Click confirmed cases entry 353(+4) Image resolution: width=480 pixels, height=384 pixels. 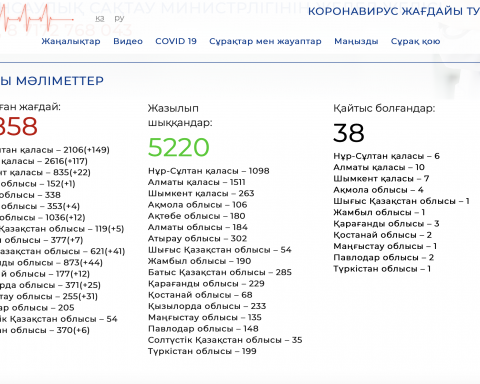pos(63,206)
